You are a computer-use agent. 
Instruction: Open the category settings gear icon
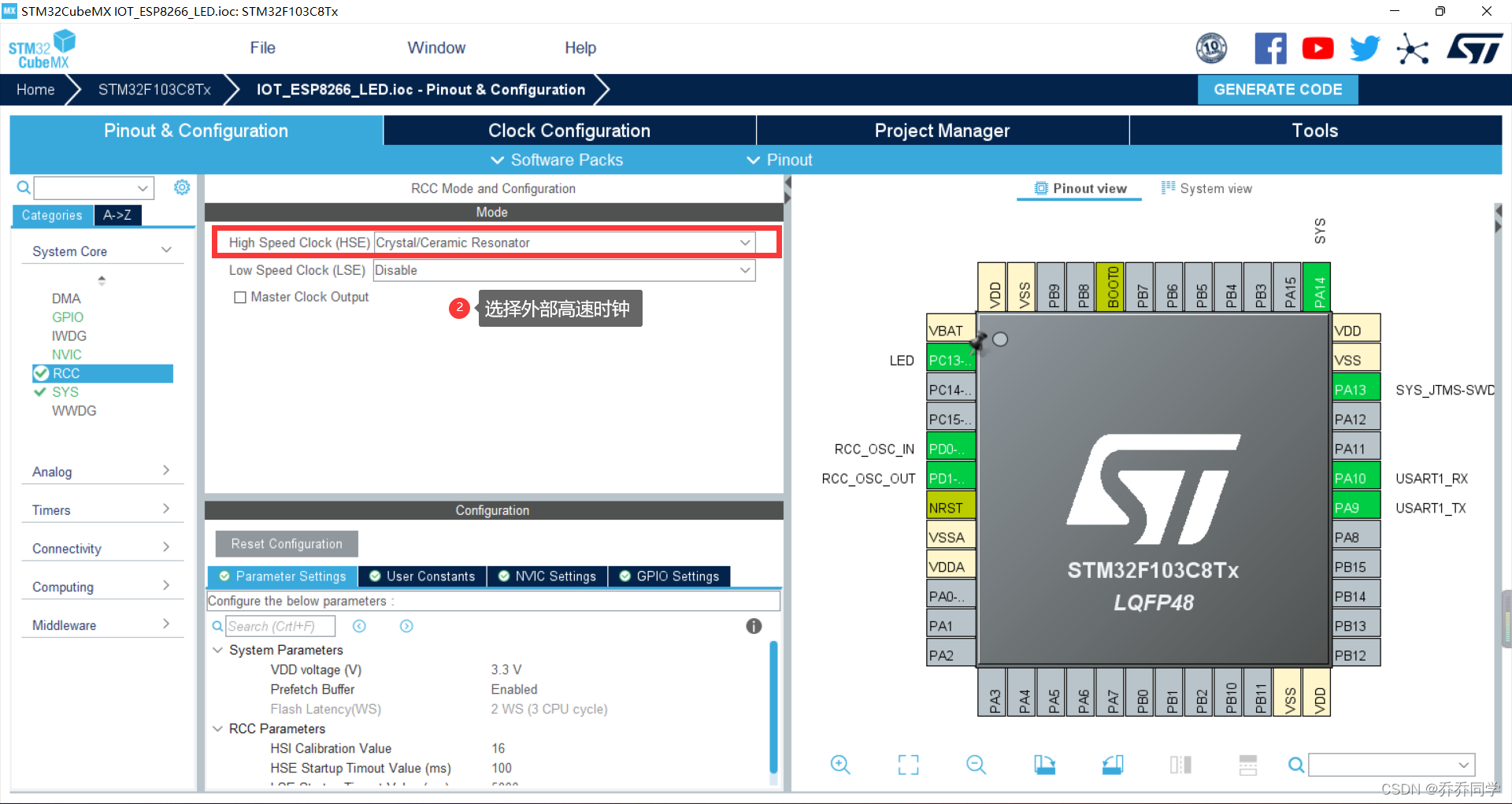click(182, 187)
